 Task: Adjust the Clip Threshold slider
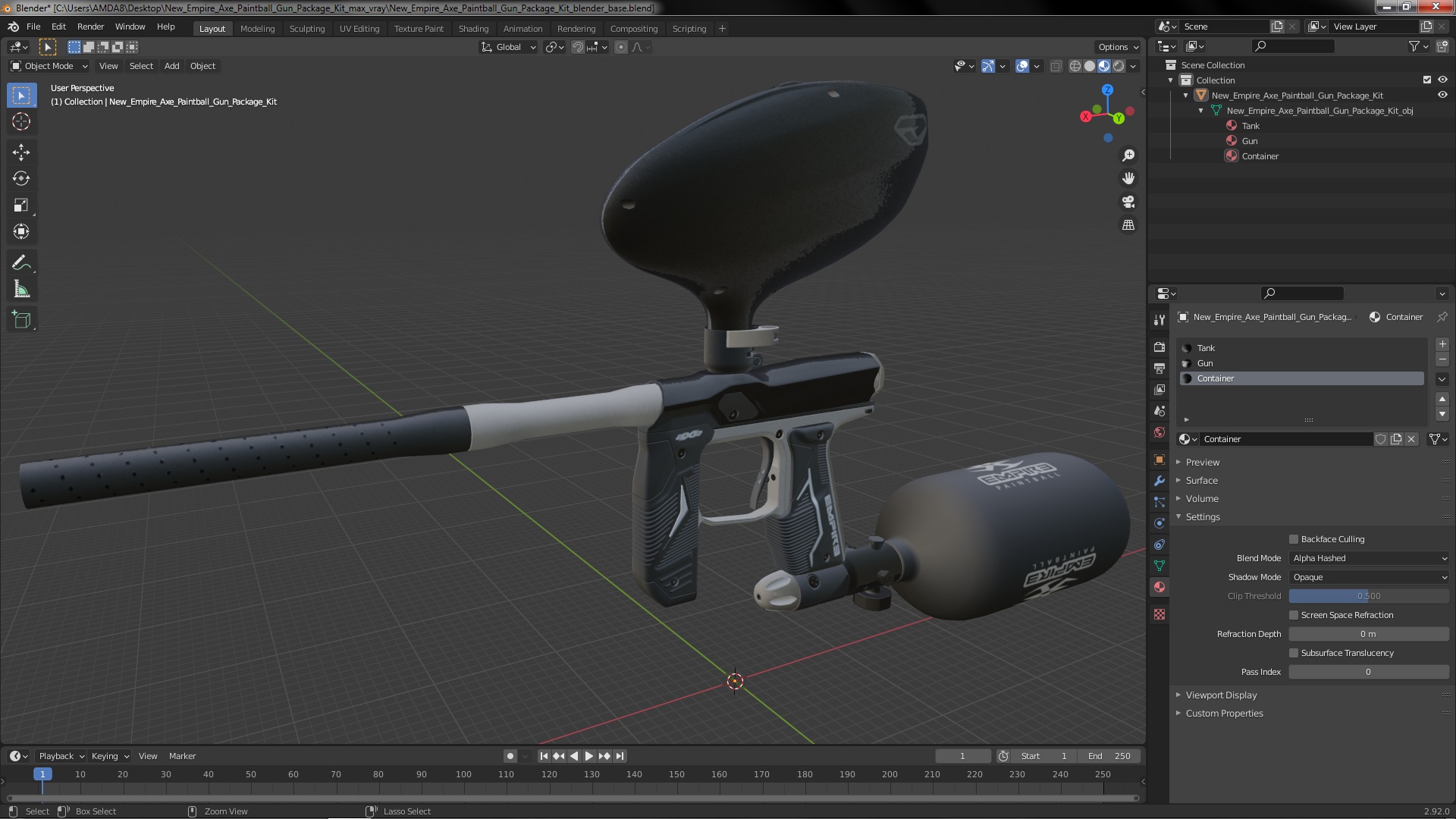[1369, 596]
